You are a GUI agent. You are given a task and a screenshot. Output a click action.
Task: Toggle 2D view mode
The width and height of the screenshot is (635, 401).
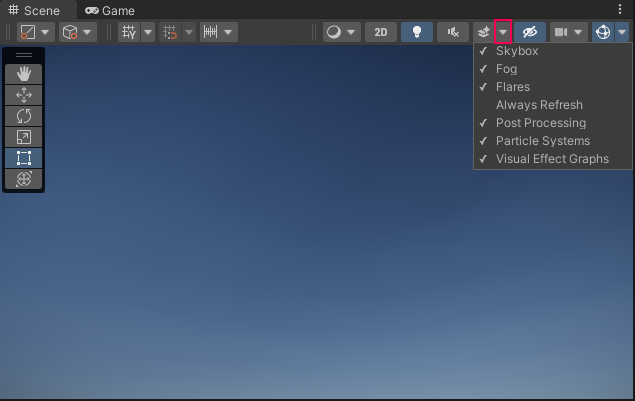(x=381, y=32)
